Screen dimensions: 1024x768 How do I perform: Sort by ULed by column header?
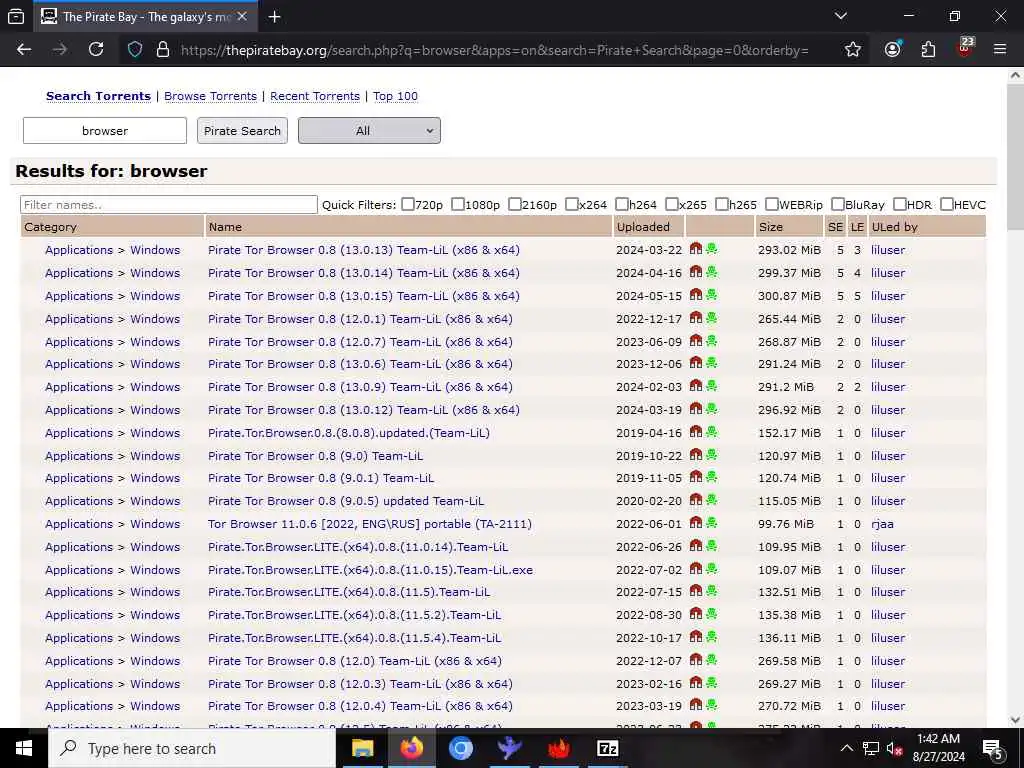(x=895, y=227)
